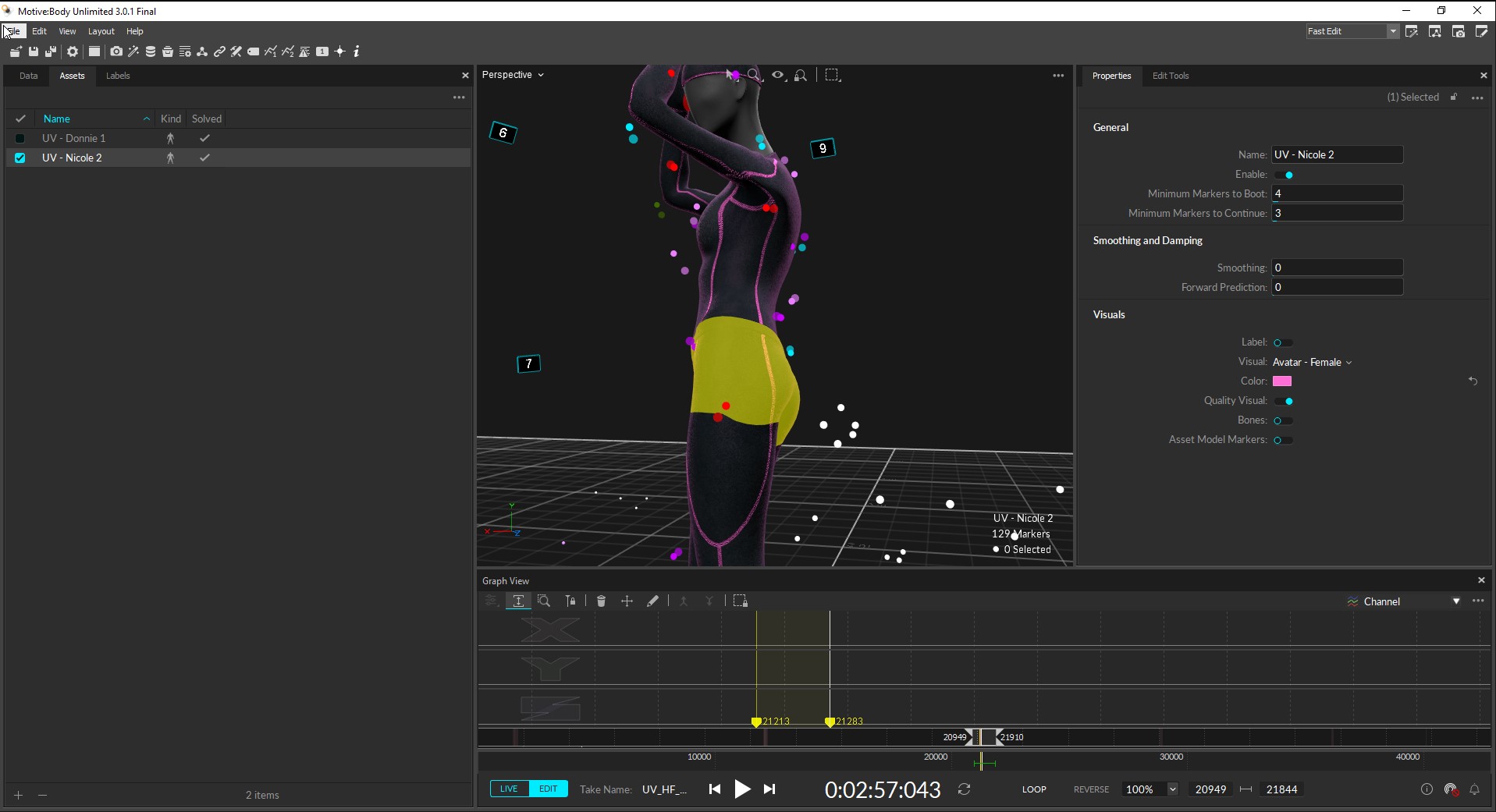This screenshot has width=1496, height=812.
Task: Open the Fast Edit layout dropdown
Action: [x=1352, y=31]
